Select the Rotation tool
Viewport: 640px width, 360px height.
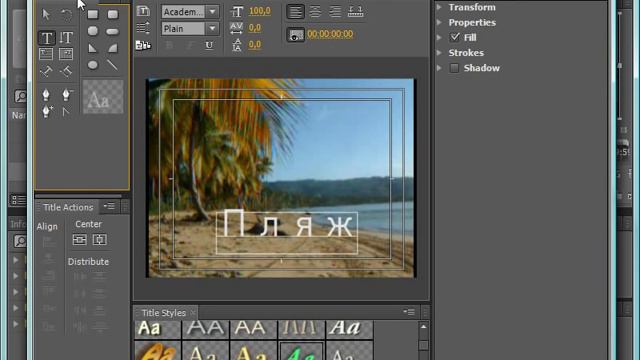pyautogui.click(x=66, y=15)
